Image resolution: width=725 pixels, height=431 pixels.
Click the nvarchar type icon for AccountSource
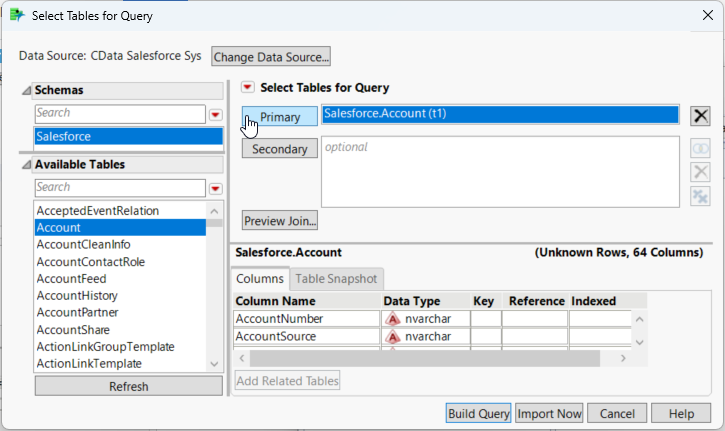click(x=393, y=337)
